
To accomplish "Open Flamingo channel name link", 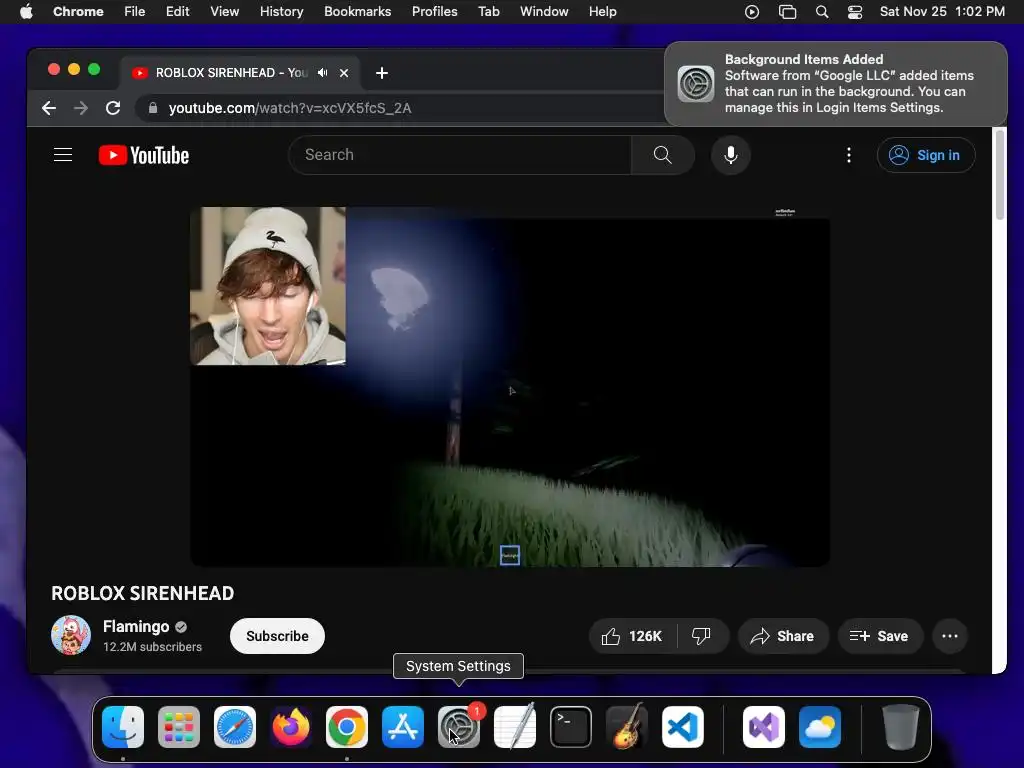I will (136, 626).
